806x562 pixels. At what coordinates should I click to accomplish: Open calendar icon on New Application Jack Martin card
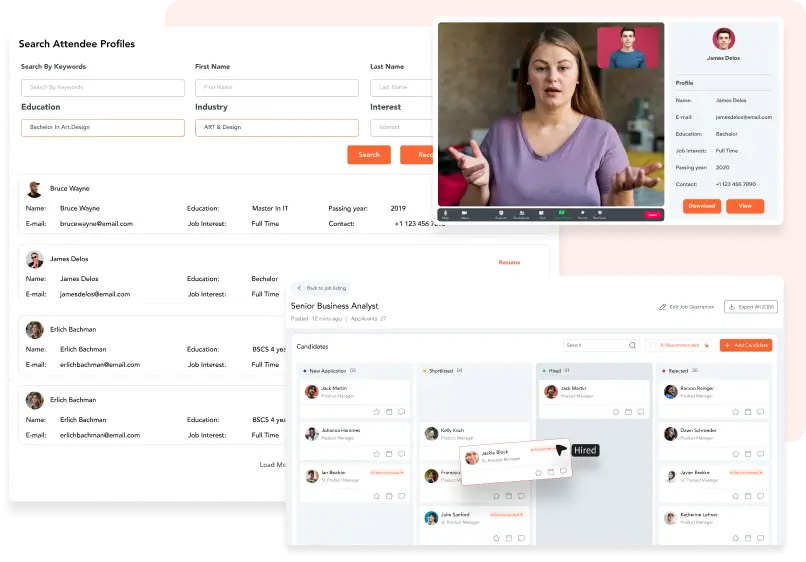[389, 412]
